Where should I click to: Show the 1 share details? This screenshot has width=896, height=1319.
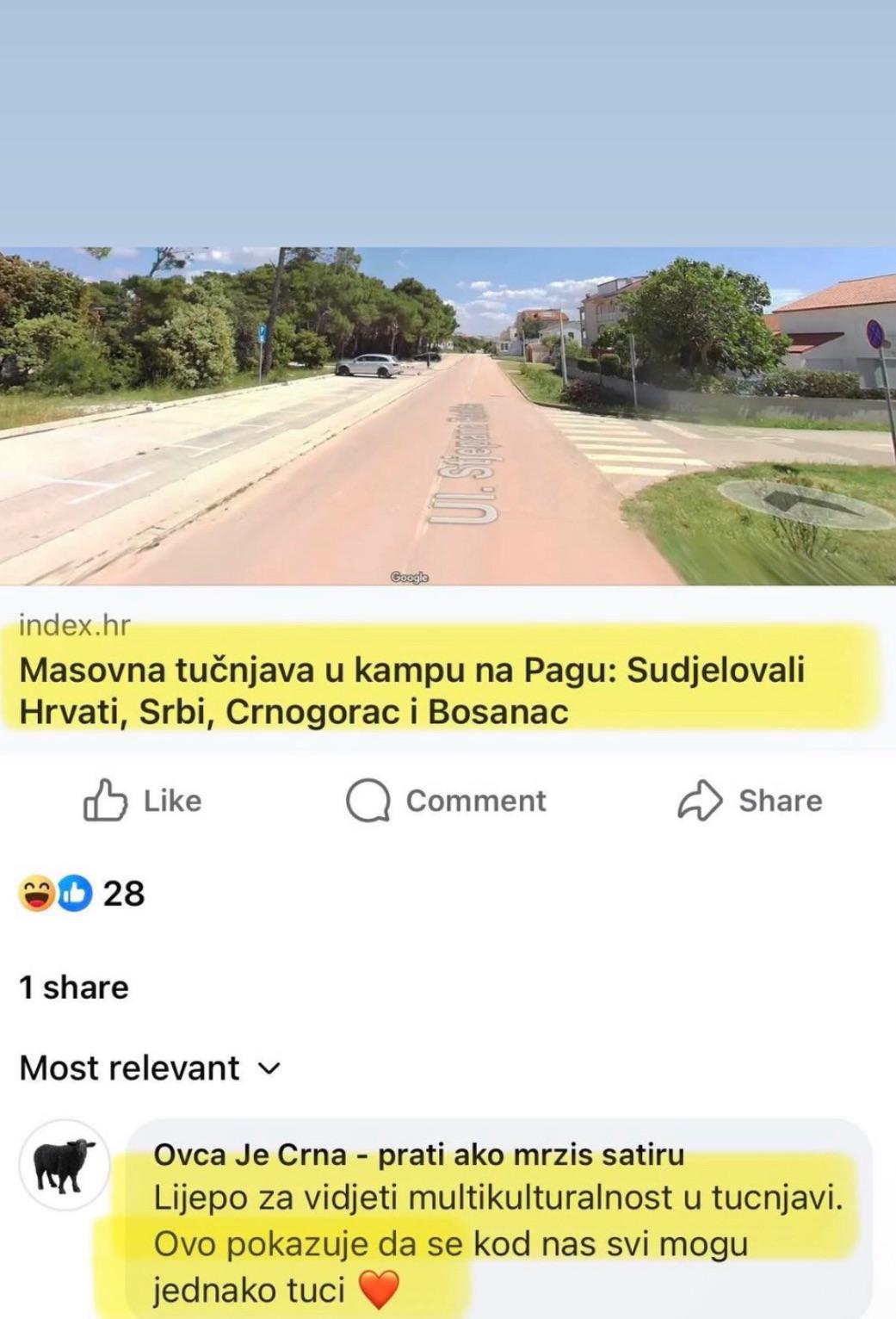click(x=74, y=988)
